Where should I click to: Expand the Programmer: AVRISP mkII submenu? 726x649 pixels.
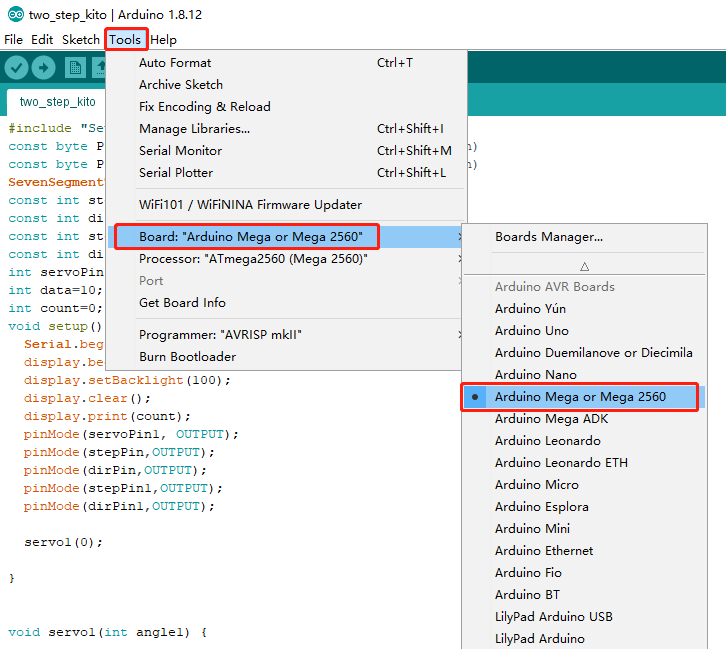285,335
